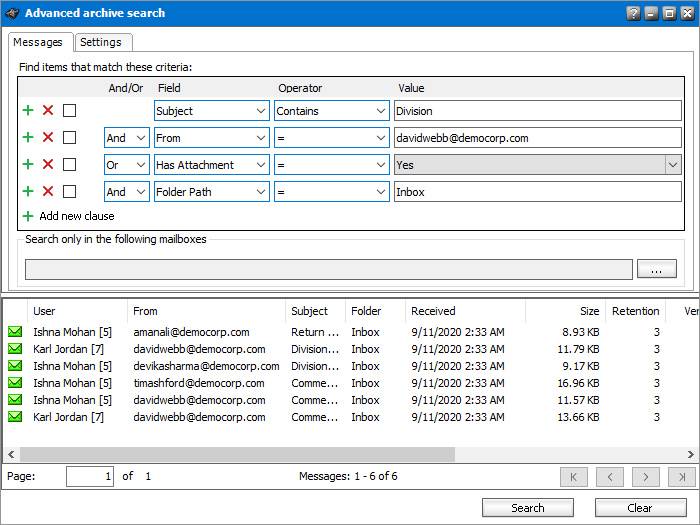The width and height of the screenshot is (700, 525).
Task: Open the Yes value dropdown
Action: [x=673, y=165]
